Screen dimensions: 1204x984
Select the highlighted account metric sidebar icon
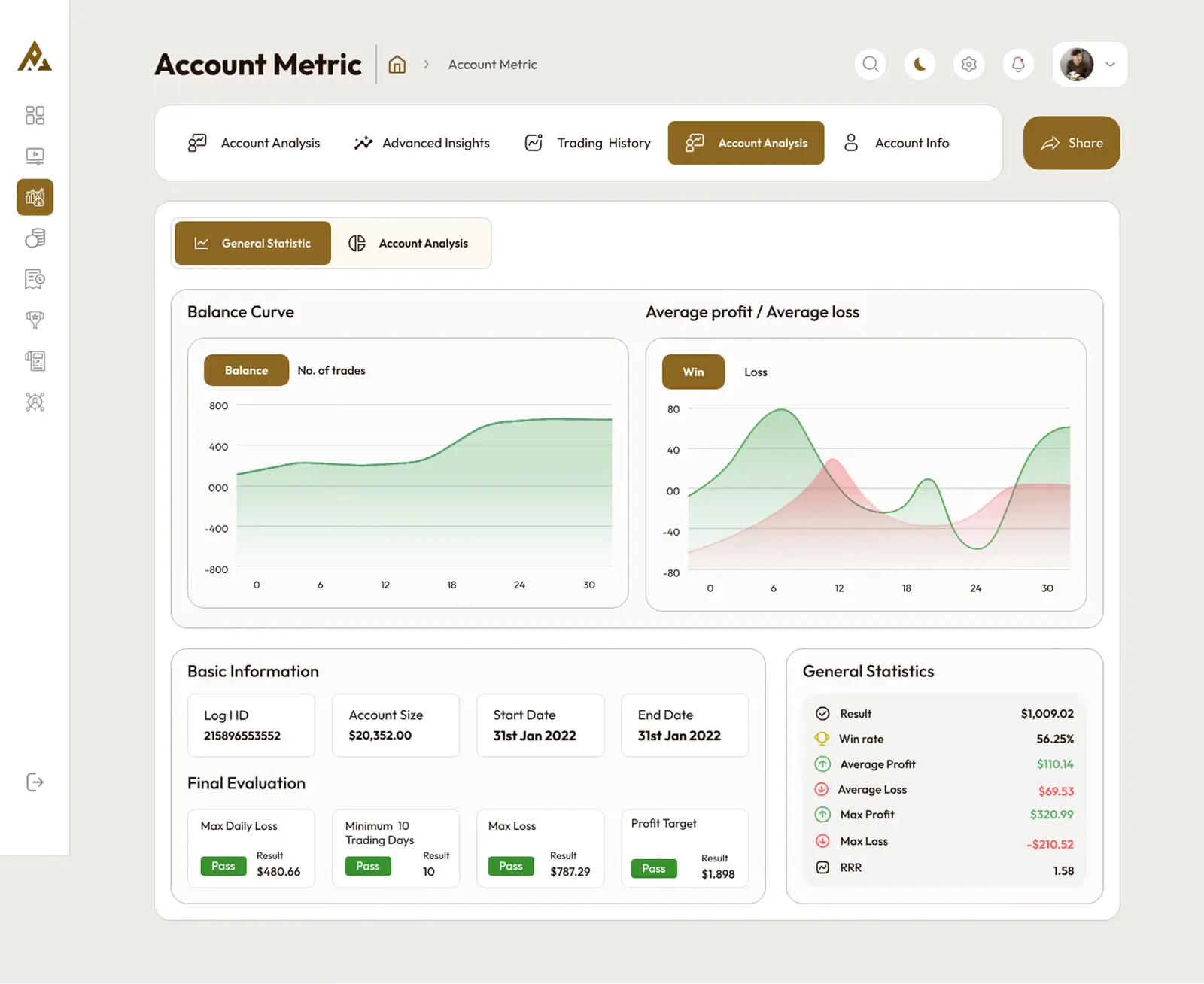[35, 197]
